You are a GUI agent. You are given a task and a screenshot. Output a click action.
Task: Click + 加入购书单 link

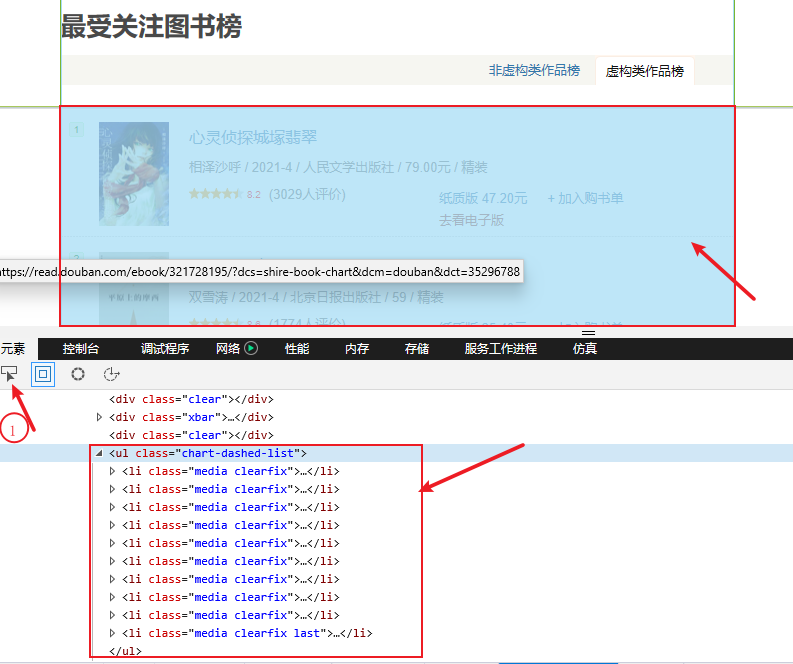pyautogui.click(x=585, y=198)
